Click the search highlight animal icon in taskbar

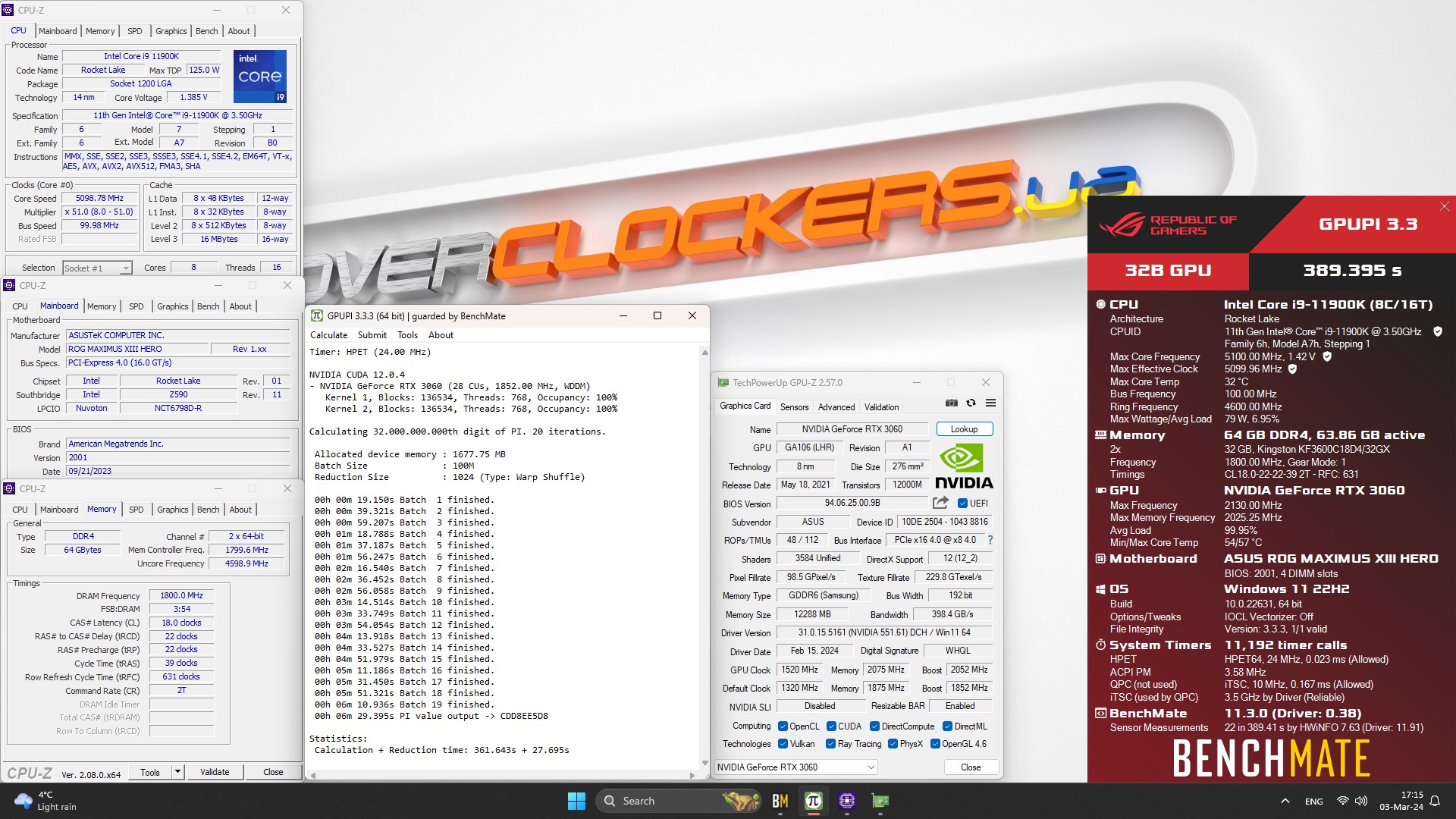click(741, 801)
